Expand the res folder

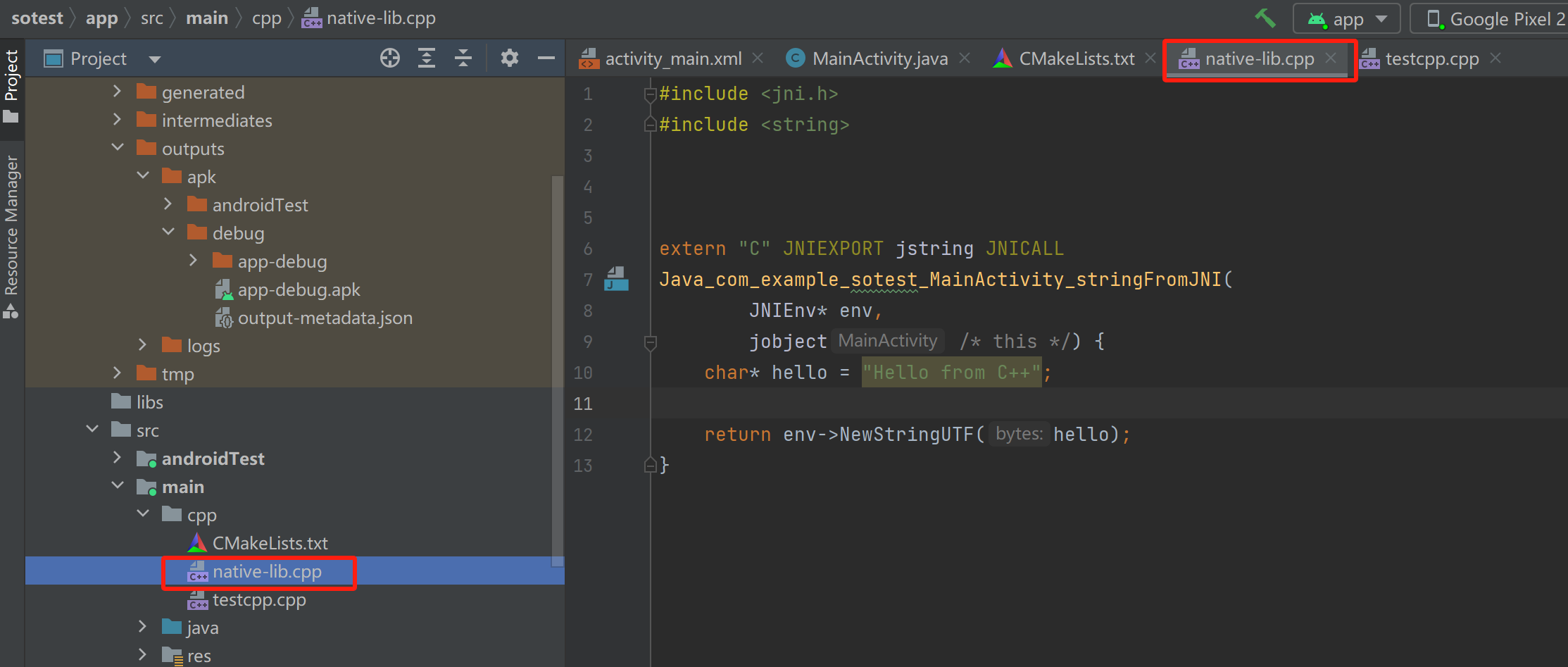click(x=143, y=655)
